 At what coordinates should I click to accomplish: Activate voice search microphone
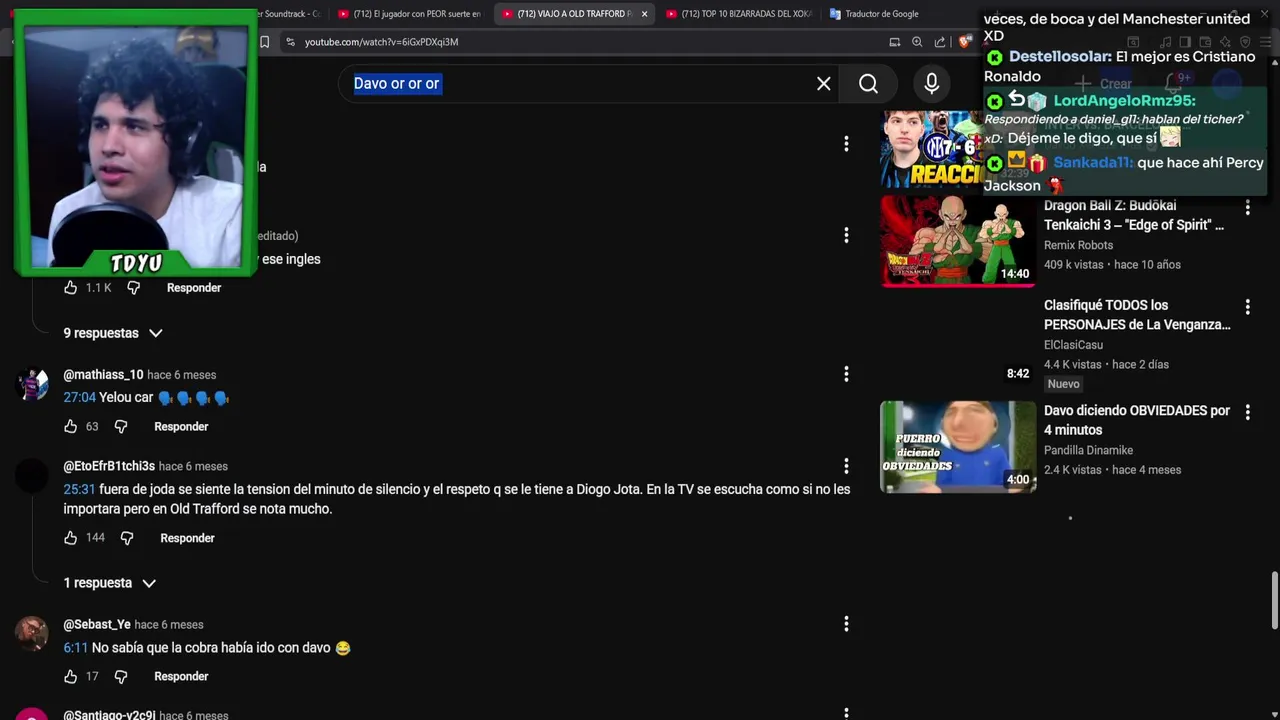931,84
